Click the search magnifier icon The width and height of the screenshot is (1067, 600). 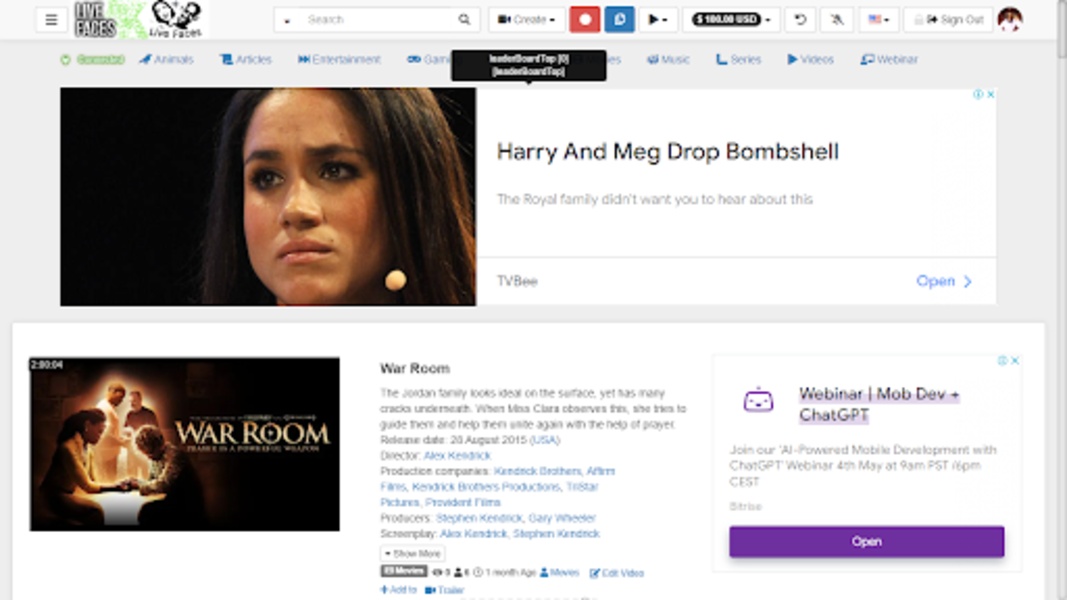pos(464,20)
